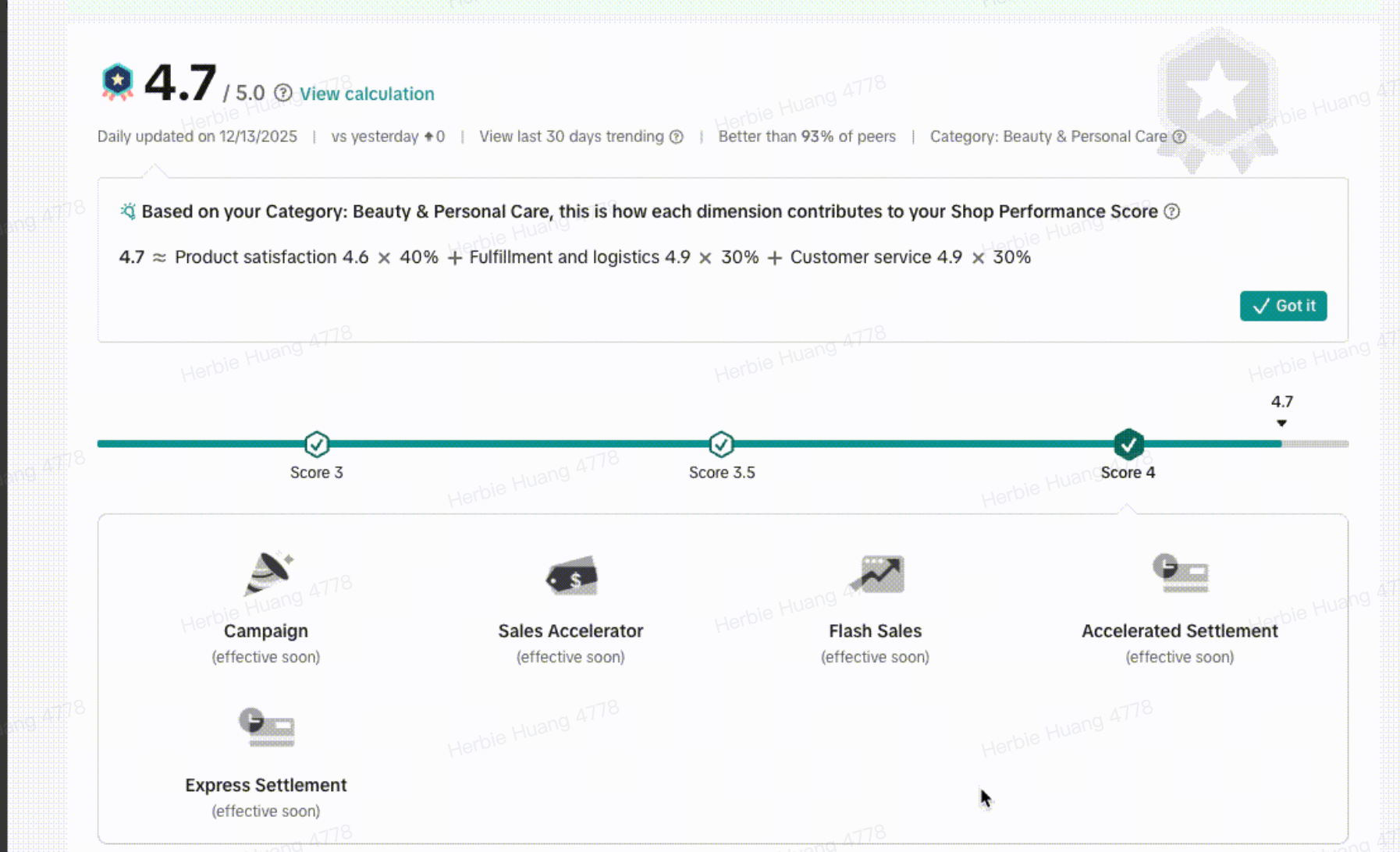This screenshot has width=1400, height=852.
Task: Click the Campaign party popper icon
Action: click(x=267, y=573)
